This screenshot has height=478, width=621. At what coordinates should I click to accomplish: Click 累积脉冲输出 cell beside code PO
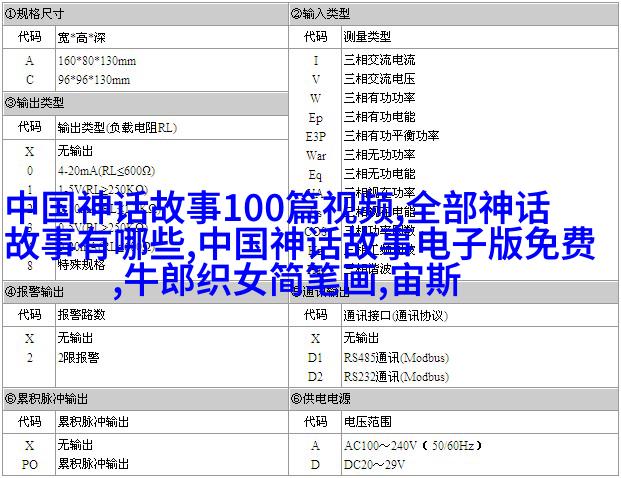(93, 463)
